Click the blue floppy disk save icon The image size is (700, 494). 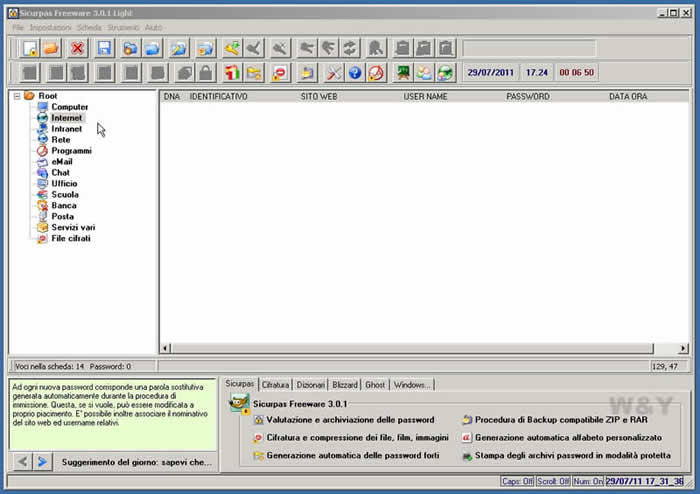click(104, 48)
